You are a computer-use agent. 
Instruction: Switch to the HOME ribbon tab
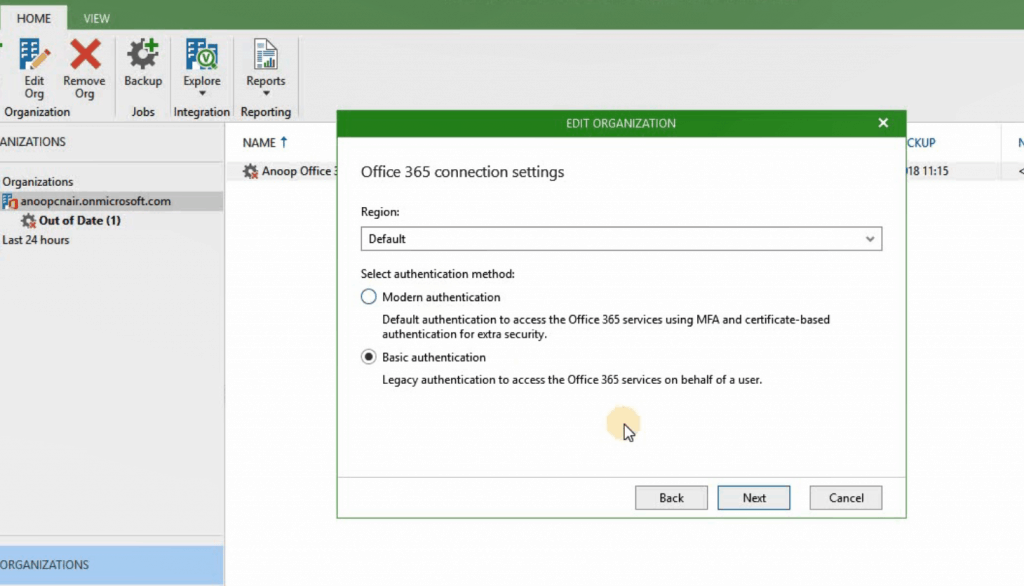tap(34, 18)
